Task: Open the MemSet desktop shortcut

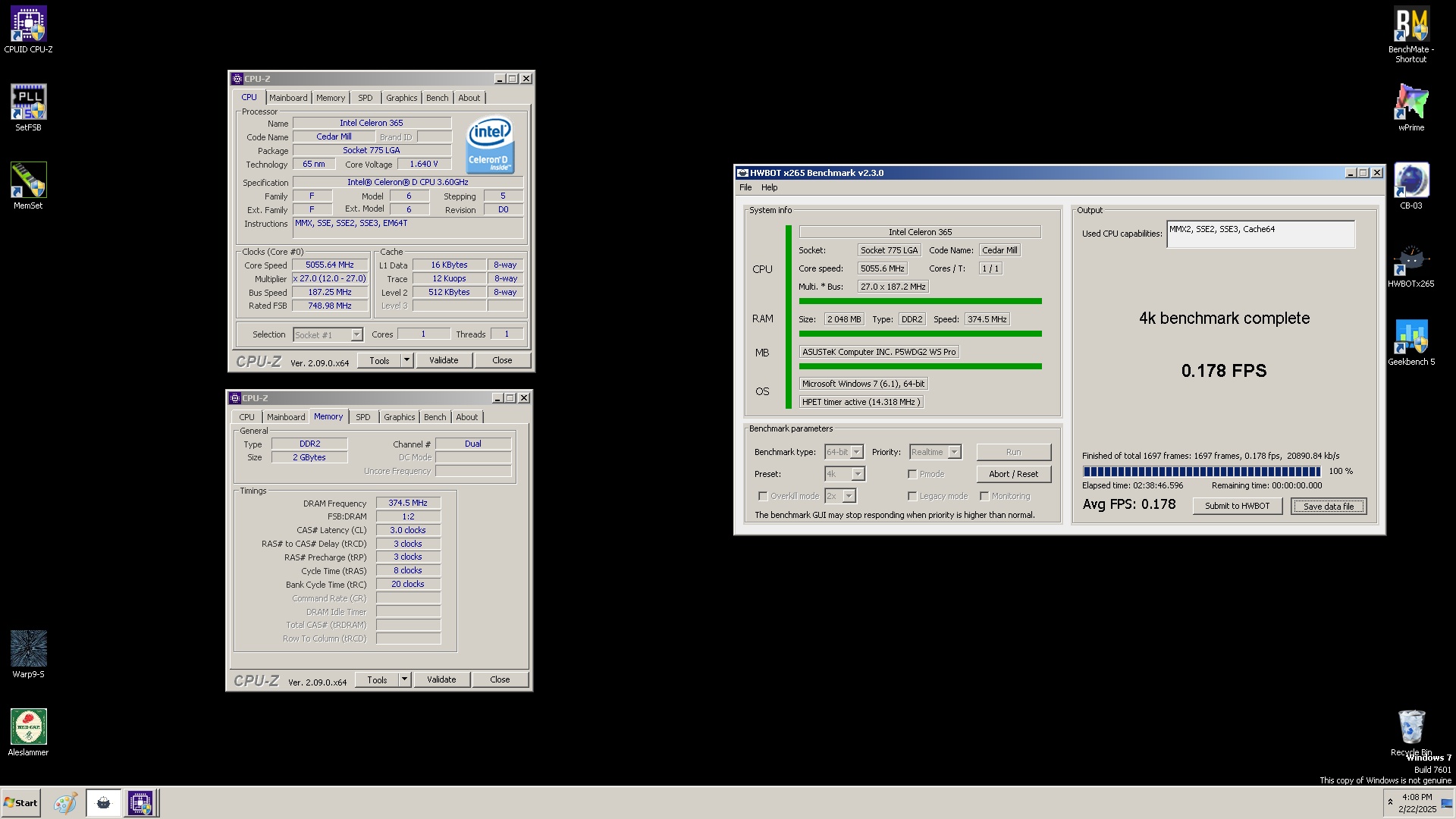Action: [x=28, y=186]
